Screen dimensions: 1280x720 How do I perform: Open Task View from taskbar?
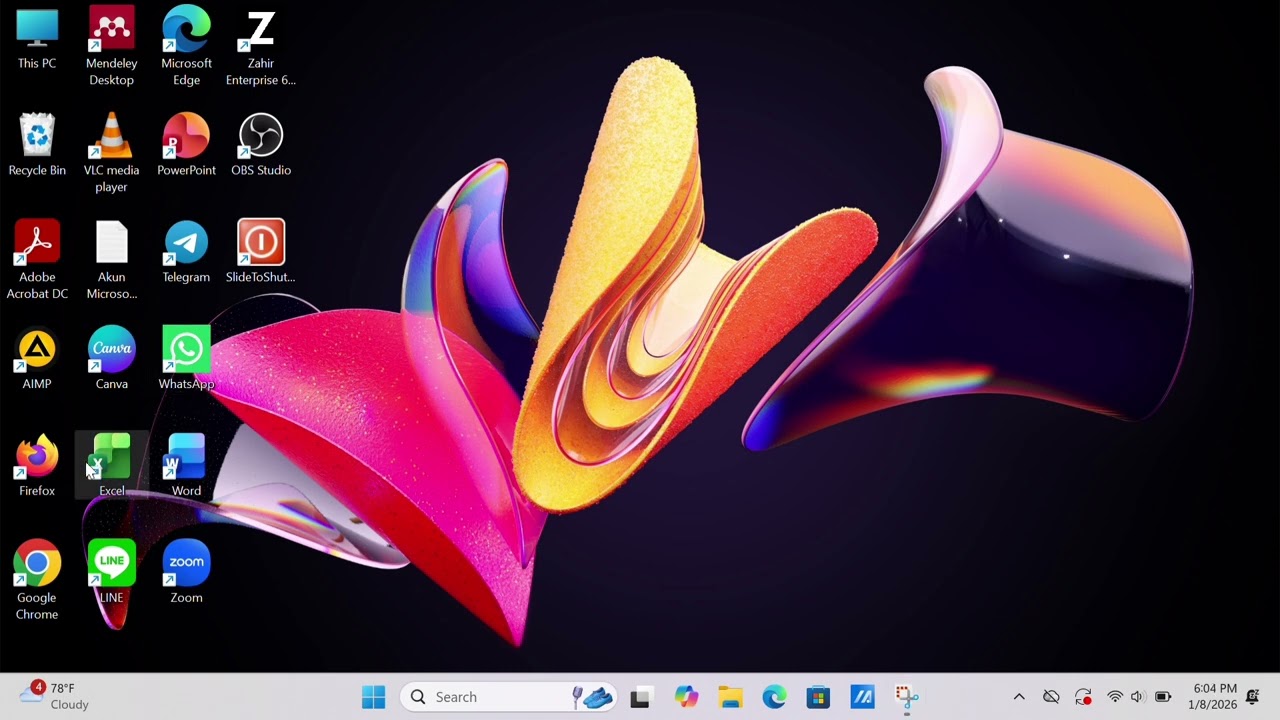641,697
